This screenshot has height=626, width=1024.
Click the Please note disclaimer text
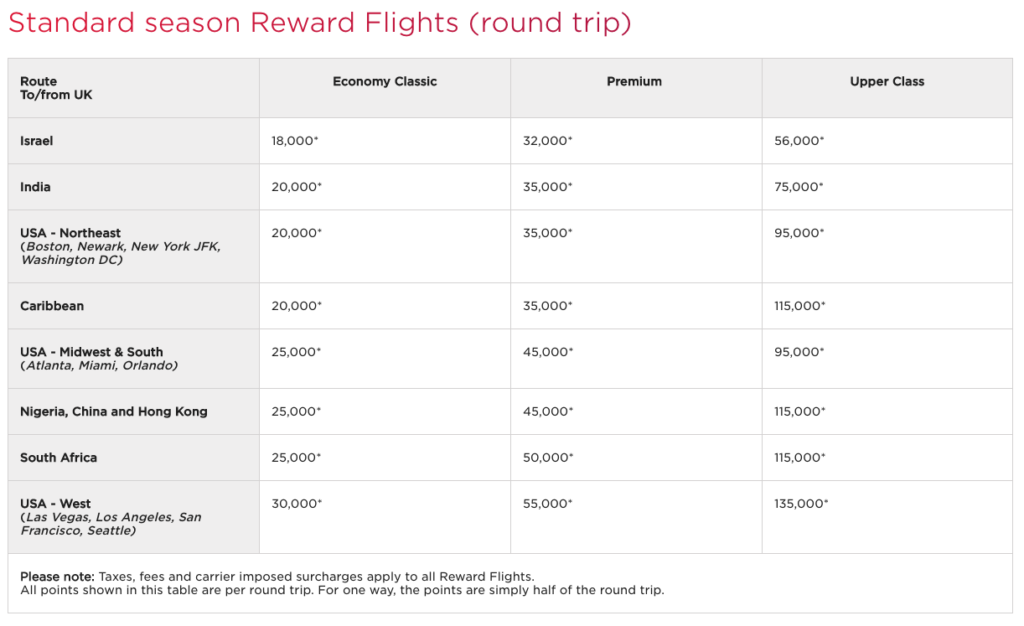(342, 584)
